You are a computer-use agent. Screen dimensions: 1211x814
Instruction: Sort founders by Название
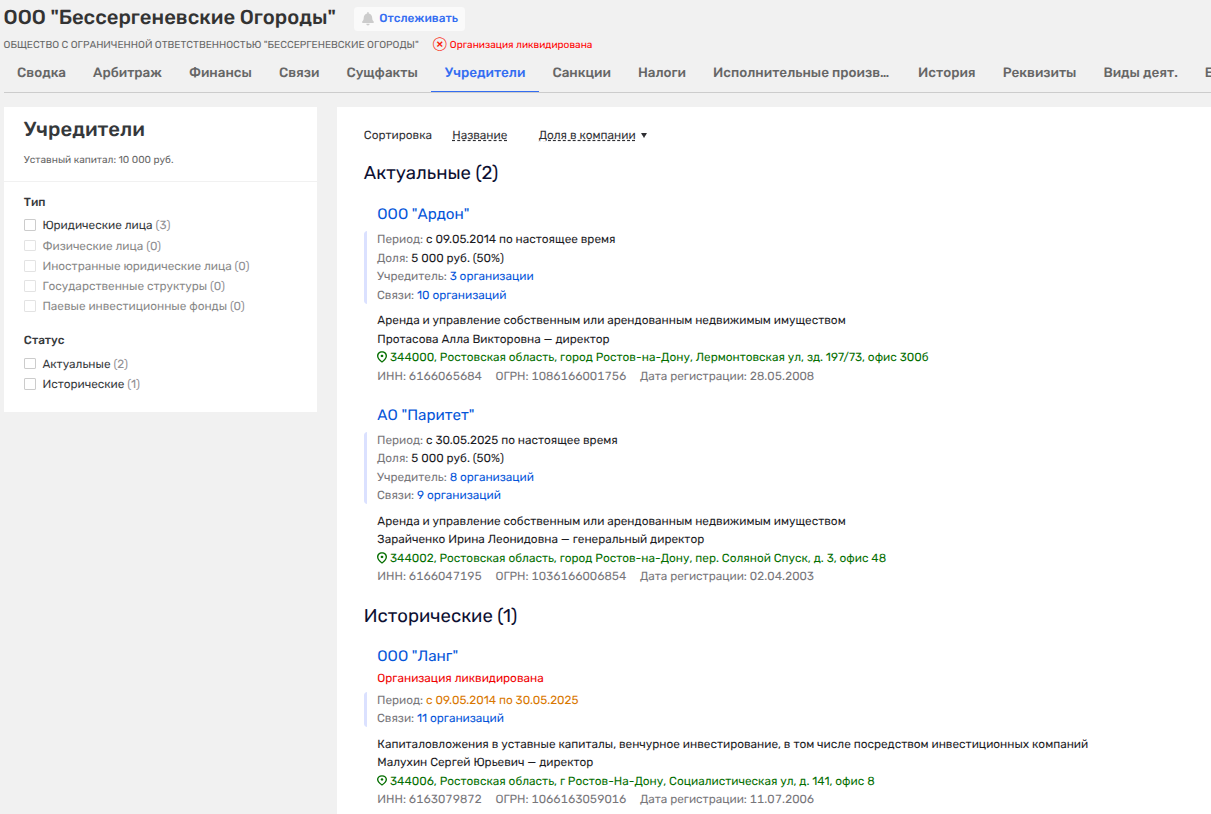point(479,135)
